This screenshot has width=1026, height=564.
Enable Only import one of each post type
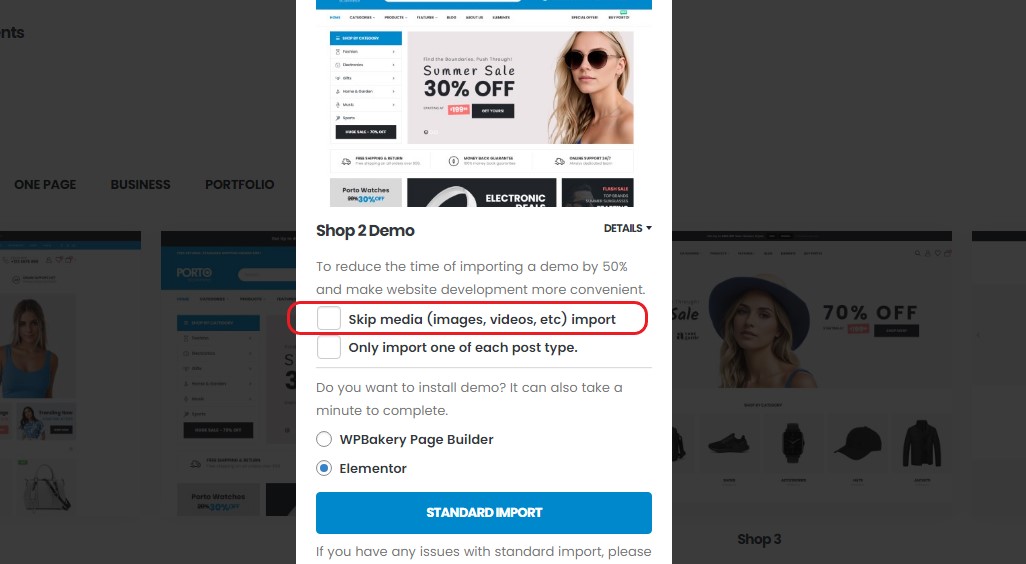(328, 347)
